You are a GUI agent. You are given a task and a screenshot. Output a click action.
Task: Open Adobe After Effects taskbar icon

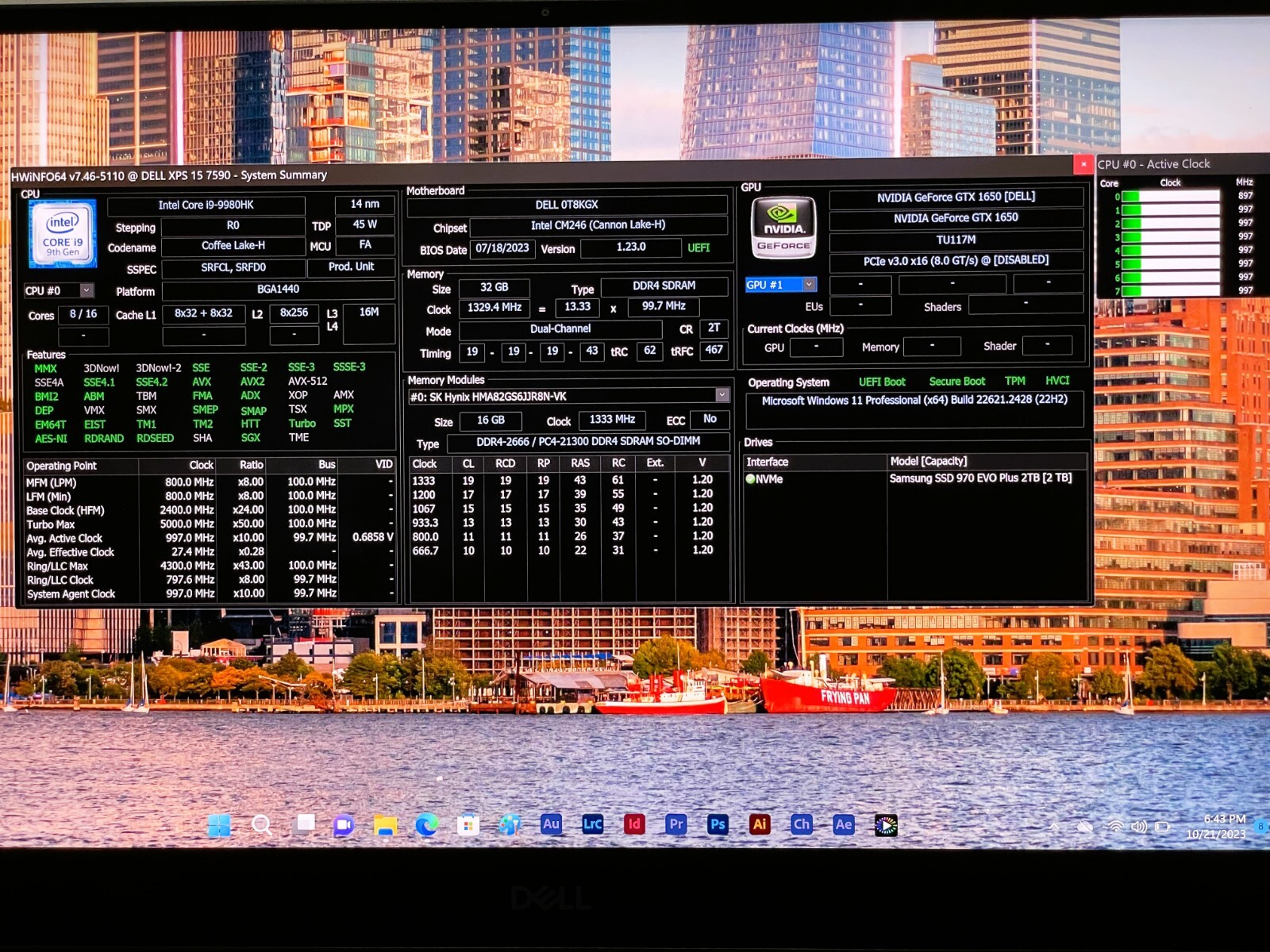click(x=843, y=825)
